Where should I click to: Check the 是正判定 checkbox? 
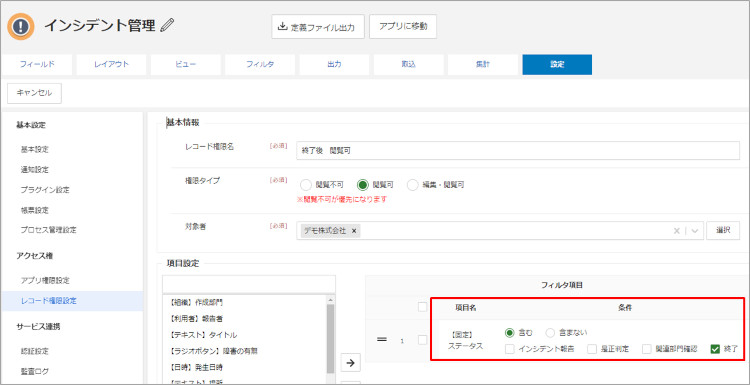[592, 349]
